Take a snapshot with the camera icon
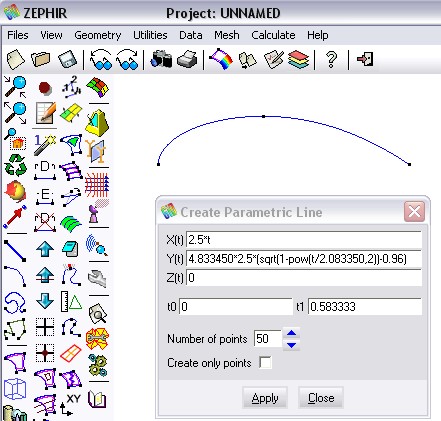 [161, 60]
